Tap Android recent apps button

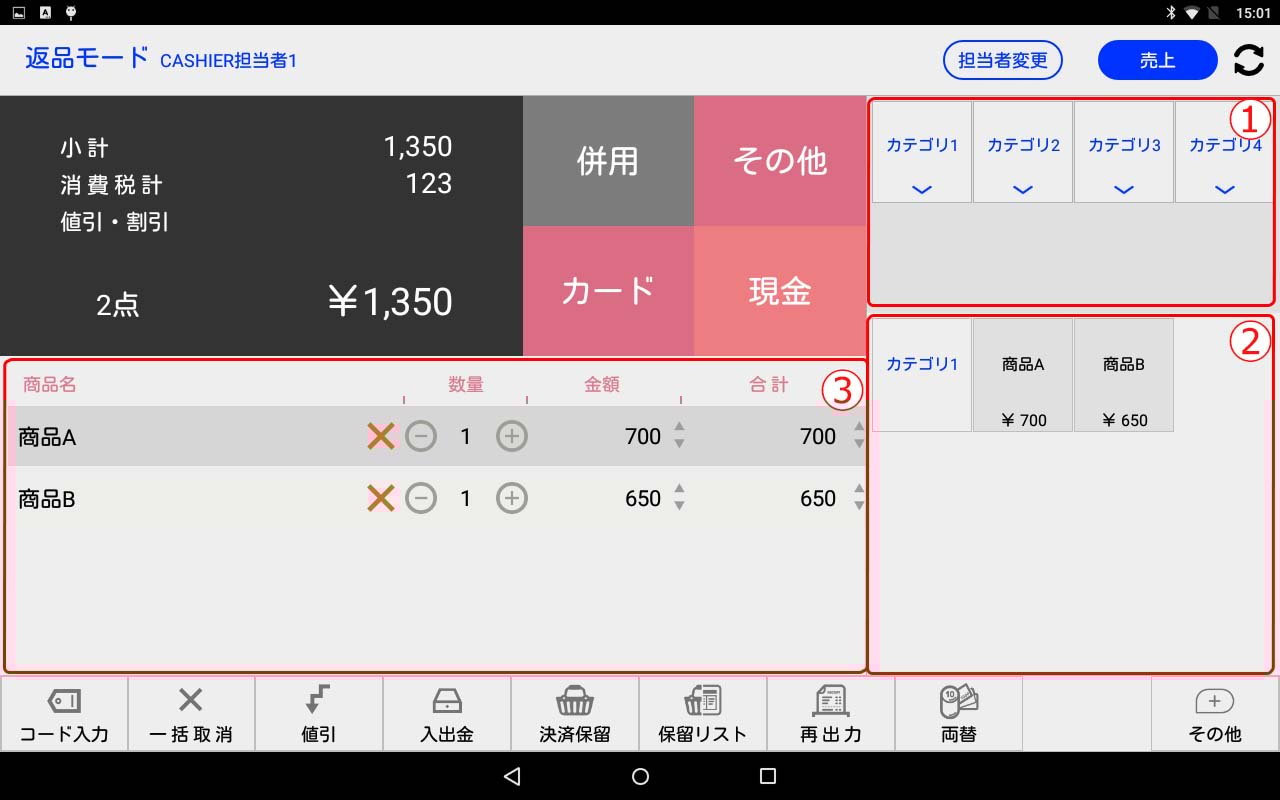pyautogui.click(x=768, y=776)
